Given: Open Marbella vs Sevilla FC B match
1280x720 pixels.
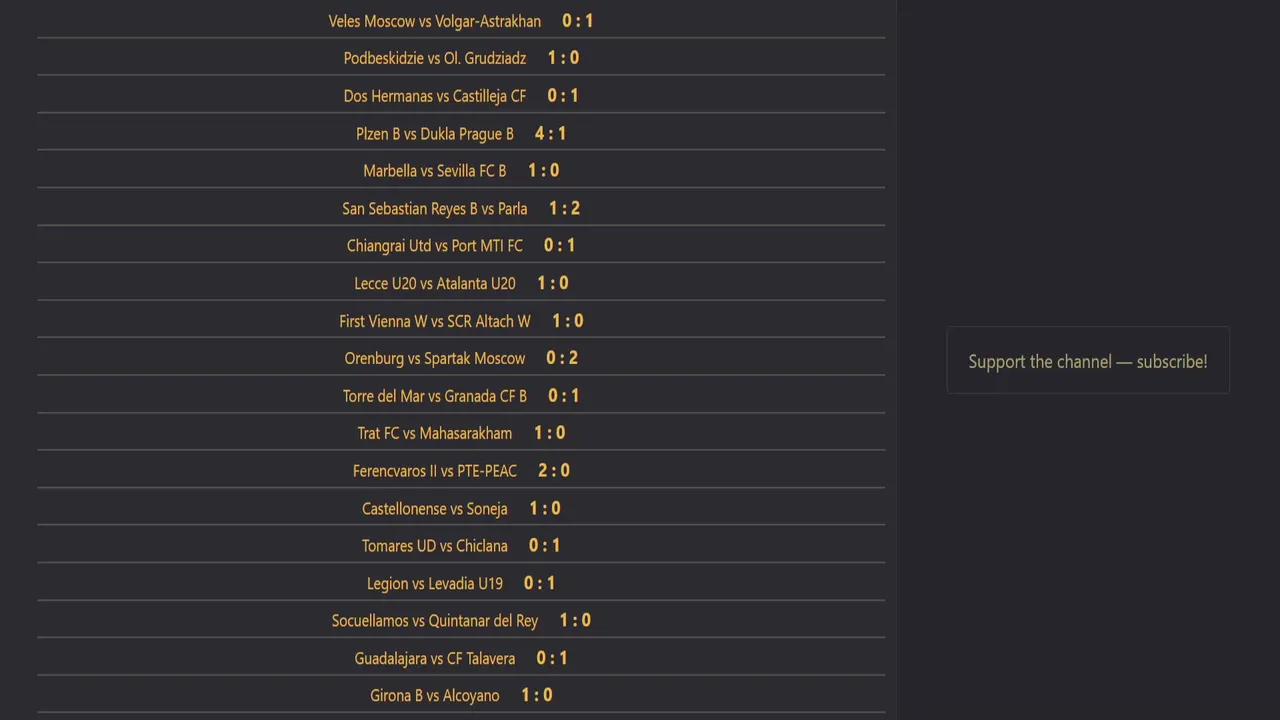Looking at the screenshot, I should pyautogui.click(x=435, y=171).
